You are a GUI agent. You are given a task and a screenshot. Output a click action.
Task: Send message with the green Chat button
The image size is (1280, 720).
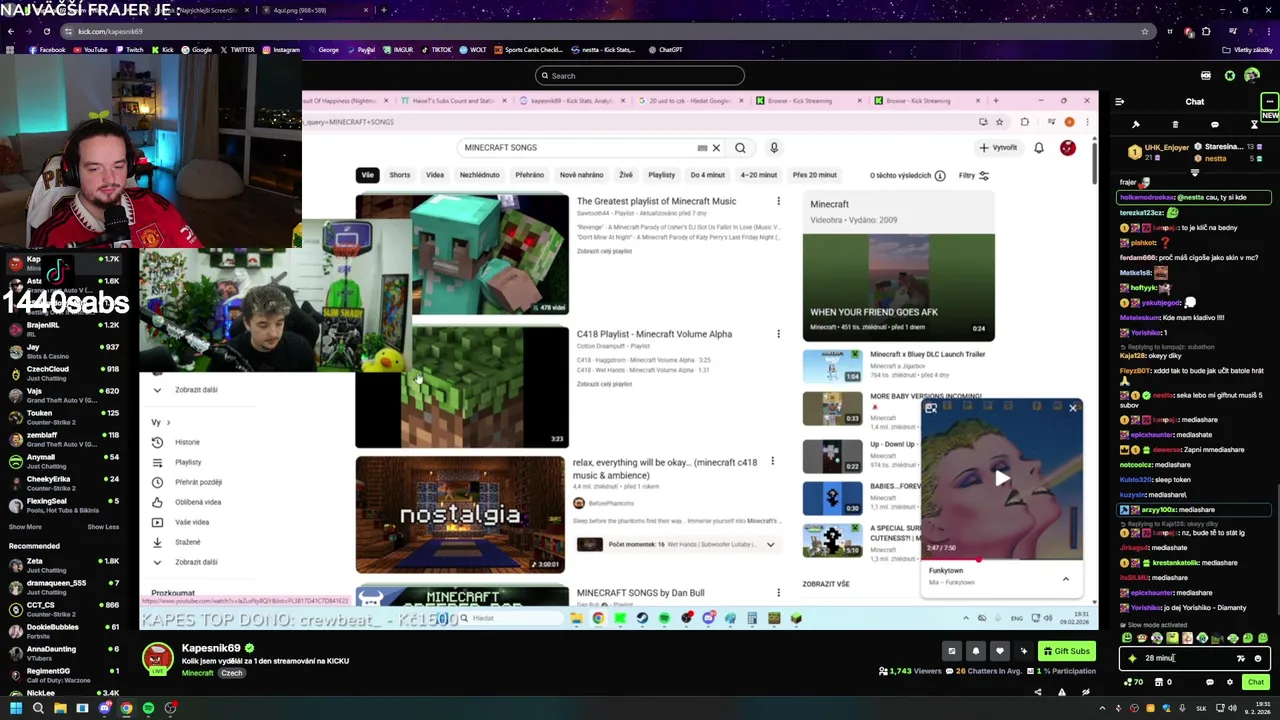[1256, 682]
